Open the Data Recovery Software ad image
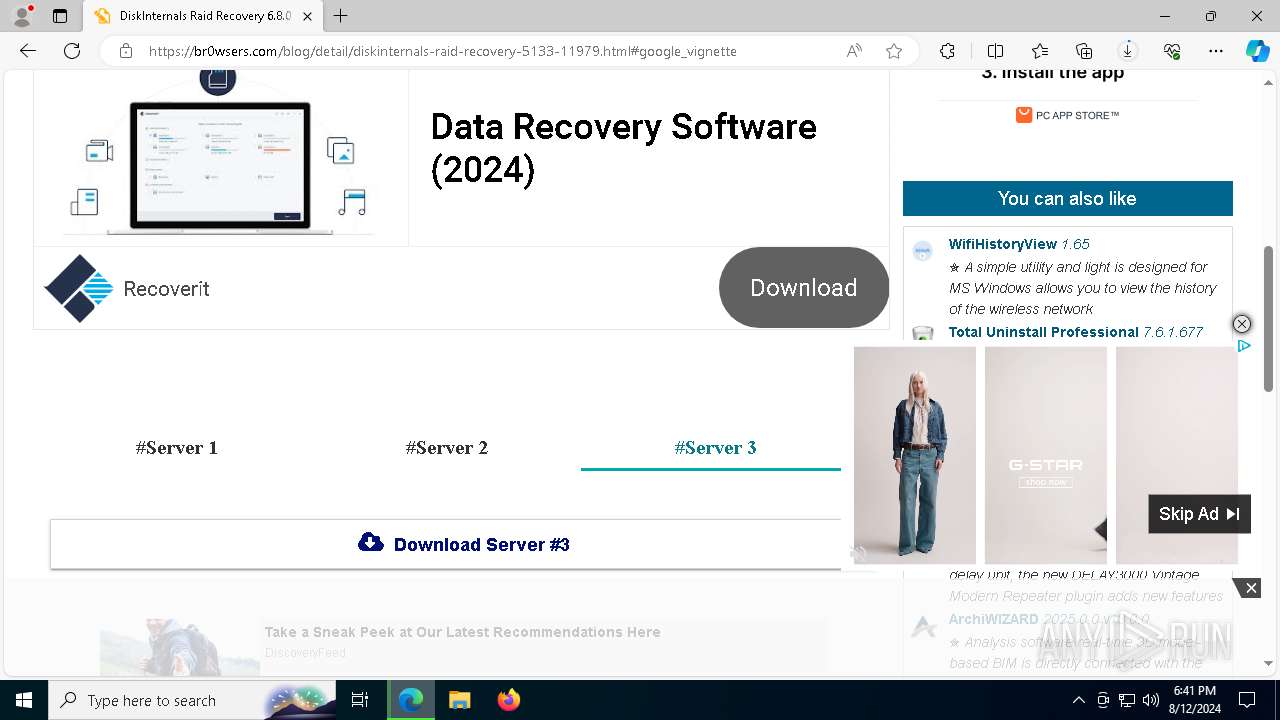This screenshot has width=1280, height=720. (x=221, y=152)
